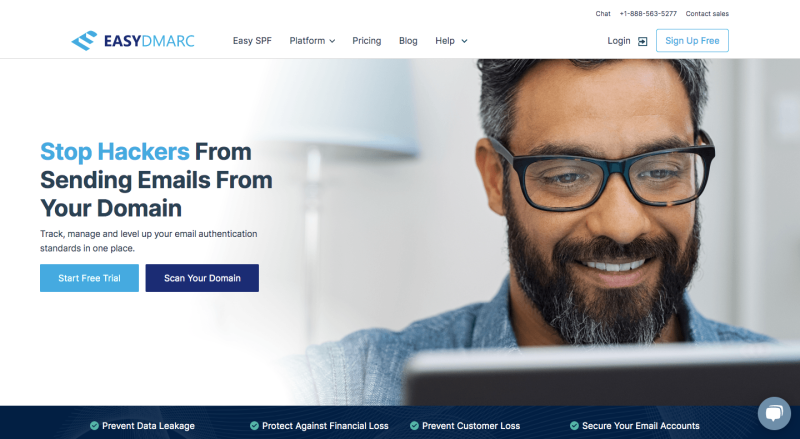Expand the Platform dropdown menu

tap(312, 41)
